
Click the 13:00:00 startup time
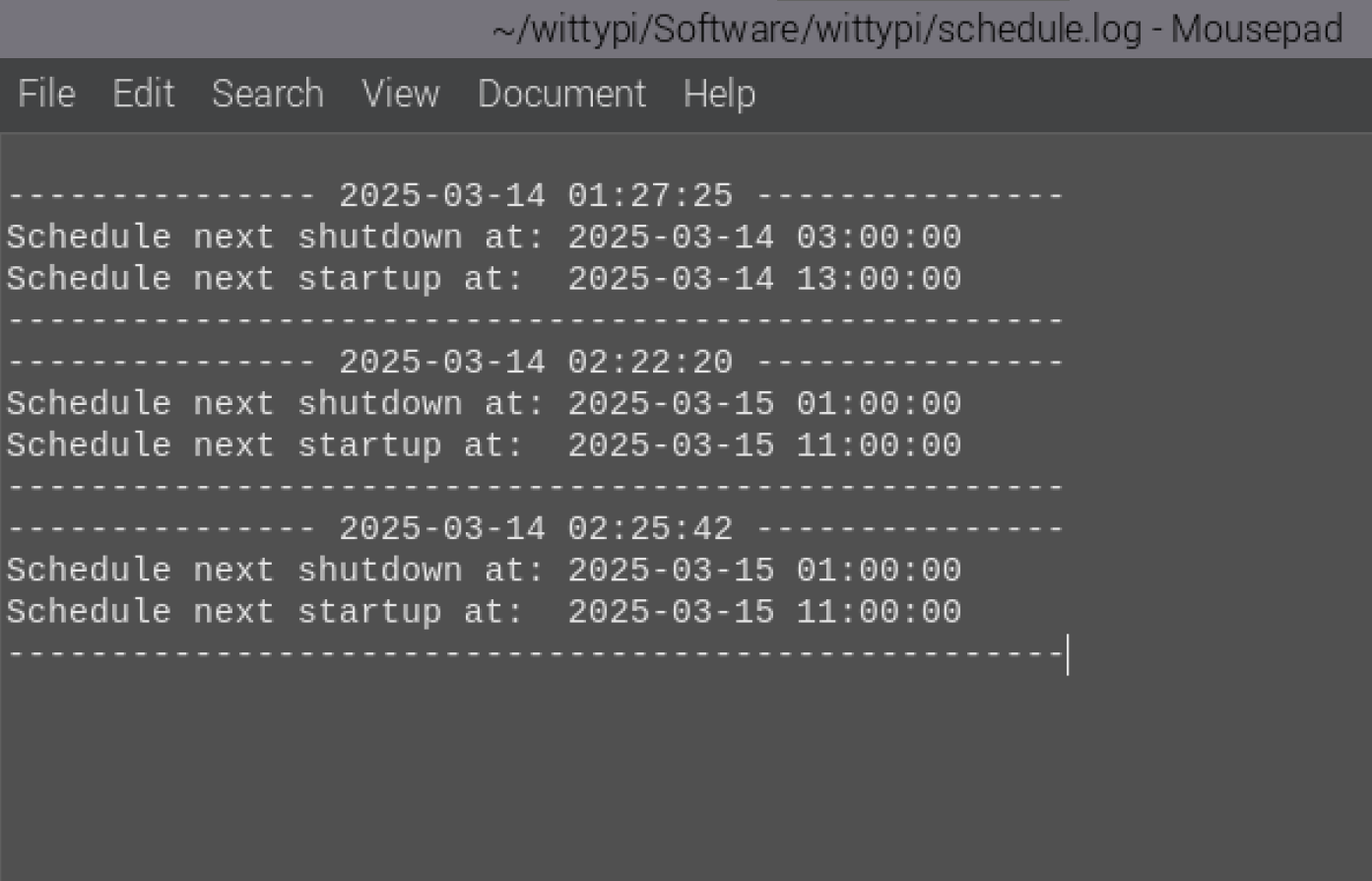(x=878, y=279)
